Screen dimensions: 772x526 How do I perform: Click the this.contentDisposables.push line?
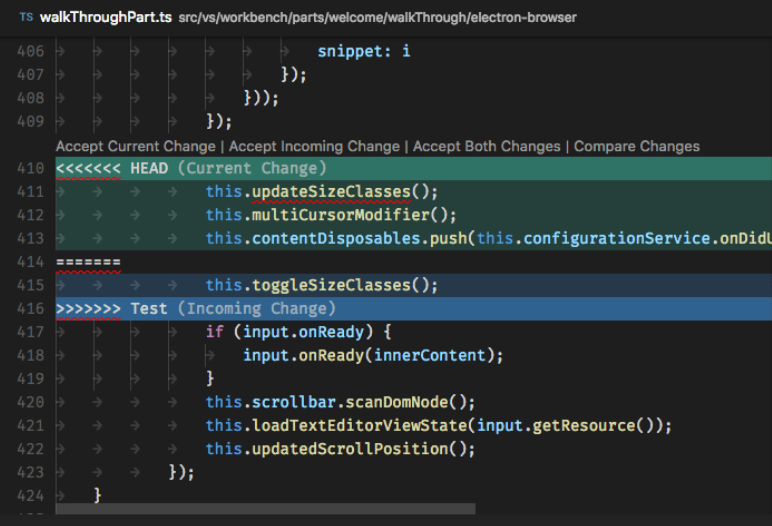pos(488,238)
